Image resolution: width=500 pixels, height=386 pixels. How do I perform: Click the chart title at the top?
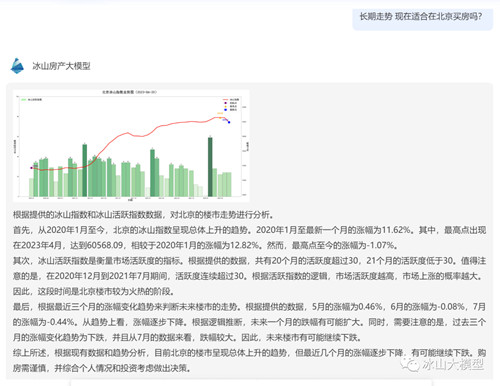tap(129, 92)
